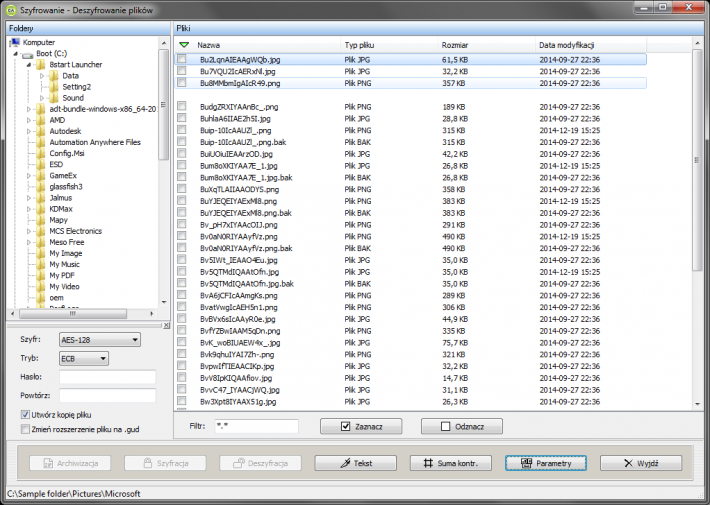The image size is (710, 505).
Task: Click the file list vertical scrollbar thumb
Action: [x=697, y=160]
